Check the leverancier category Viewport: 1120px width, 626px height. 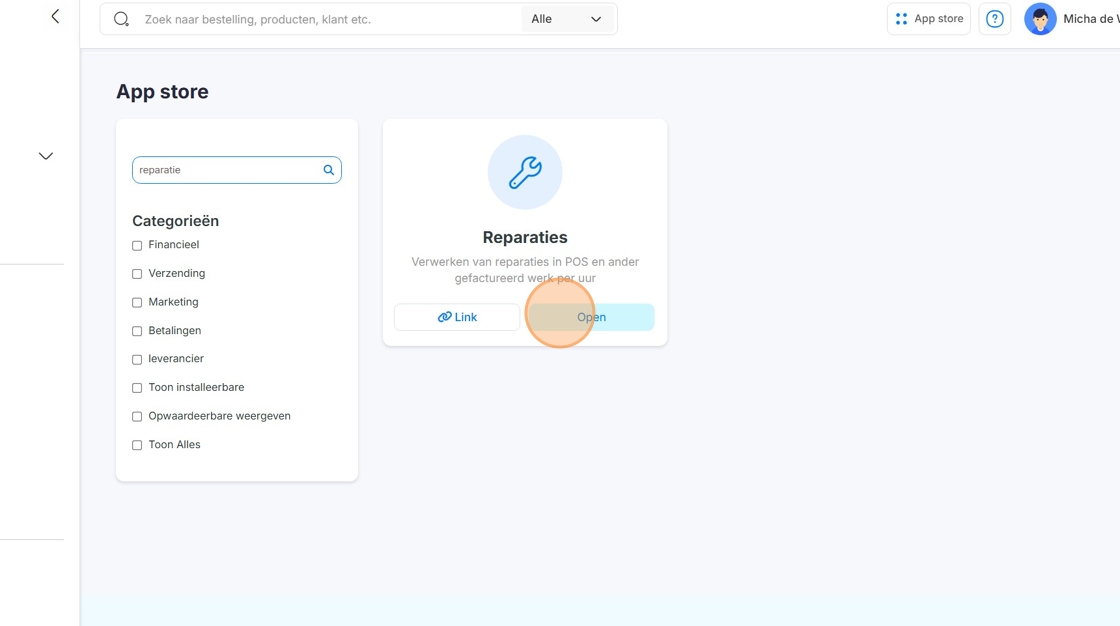[137, 359]
